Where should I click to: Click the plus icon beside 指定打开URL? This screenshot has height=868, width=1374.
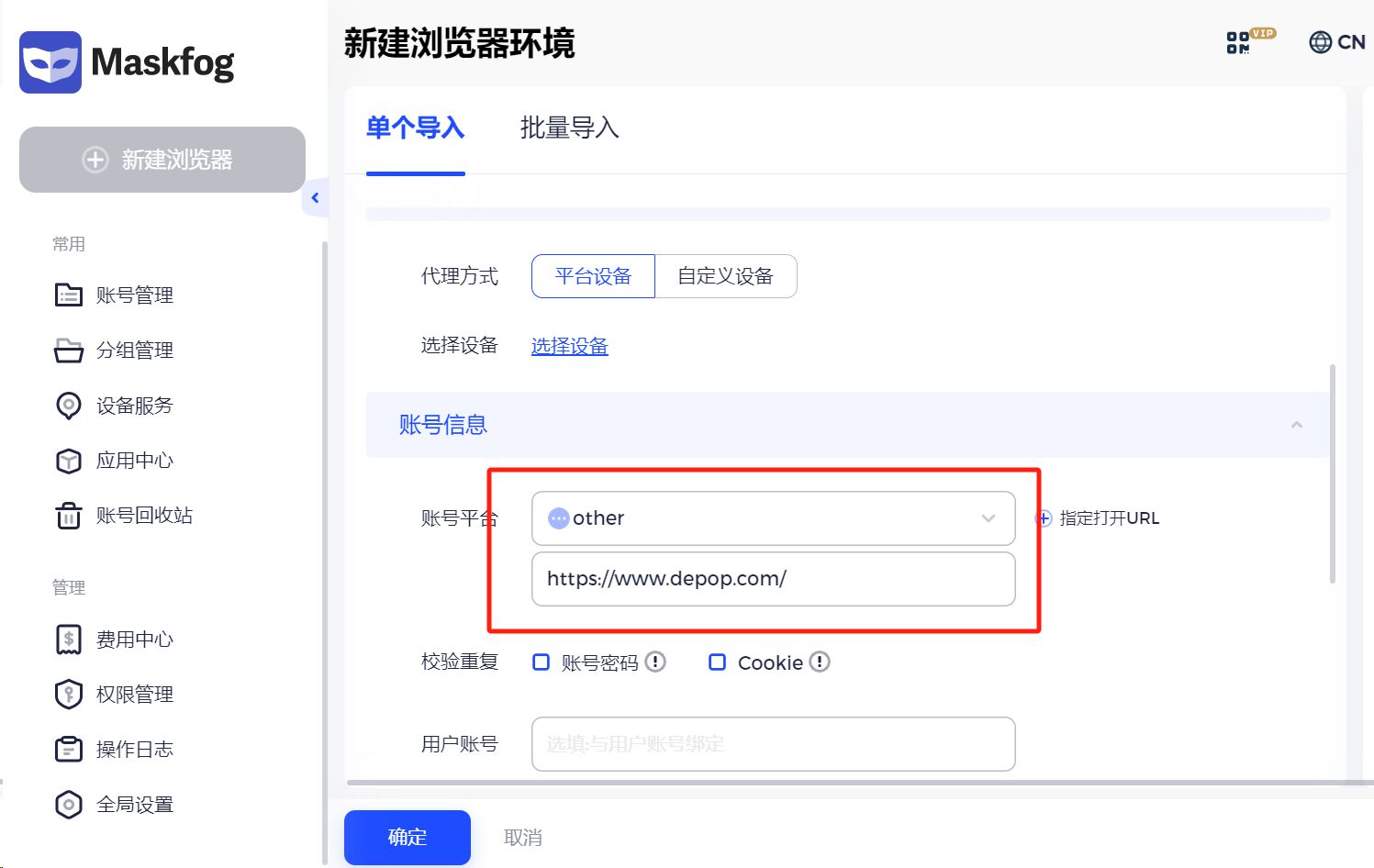point(1044,518)
